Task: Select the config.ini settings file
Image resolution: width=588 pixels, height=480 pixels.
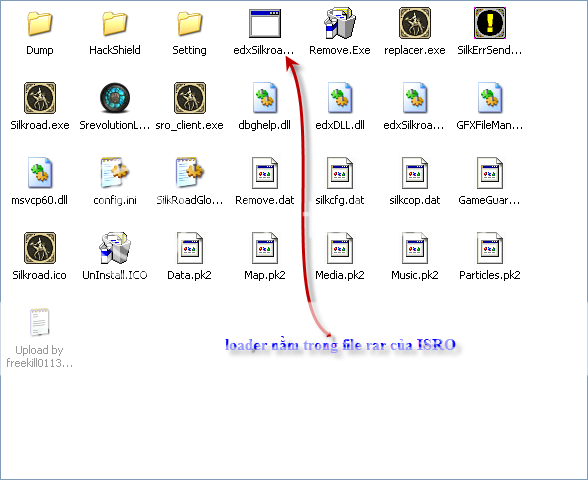Action: (115, 172)
